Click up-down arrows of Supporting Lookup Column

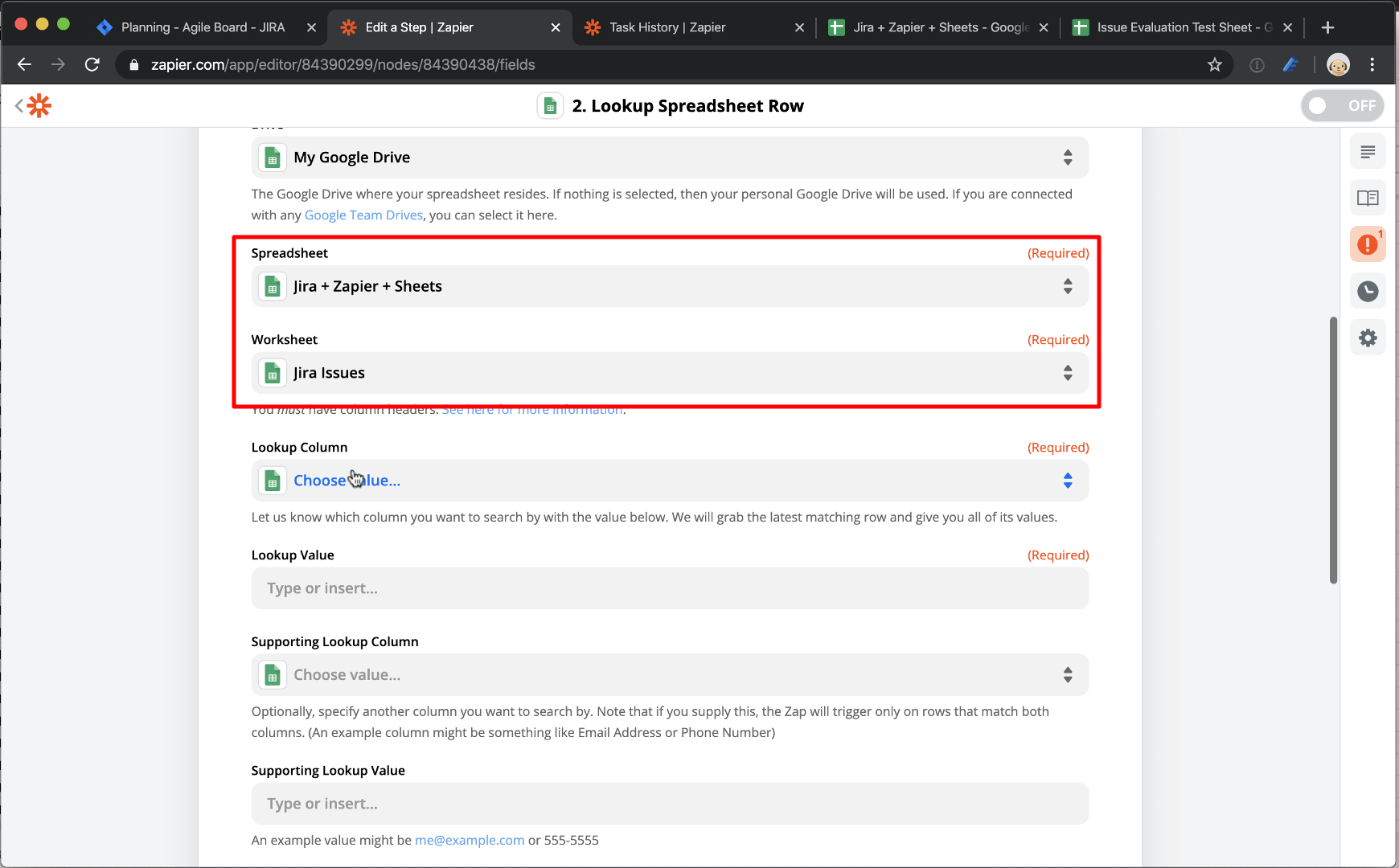click(1068, 675)
